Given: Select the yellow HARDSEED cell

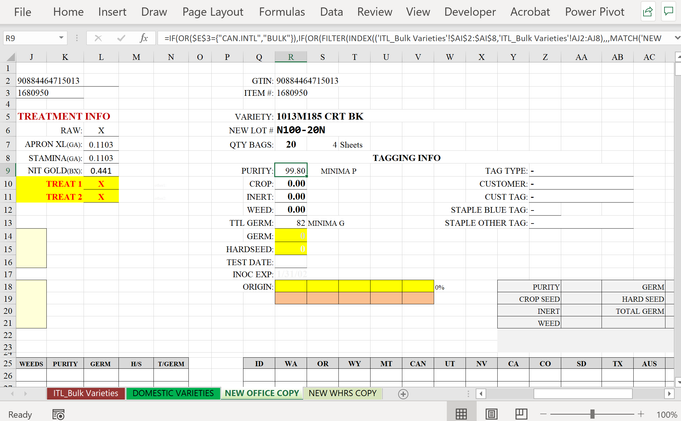Looking at the screenshot, I should click(x=291, y=249).
